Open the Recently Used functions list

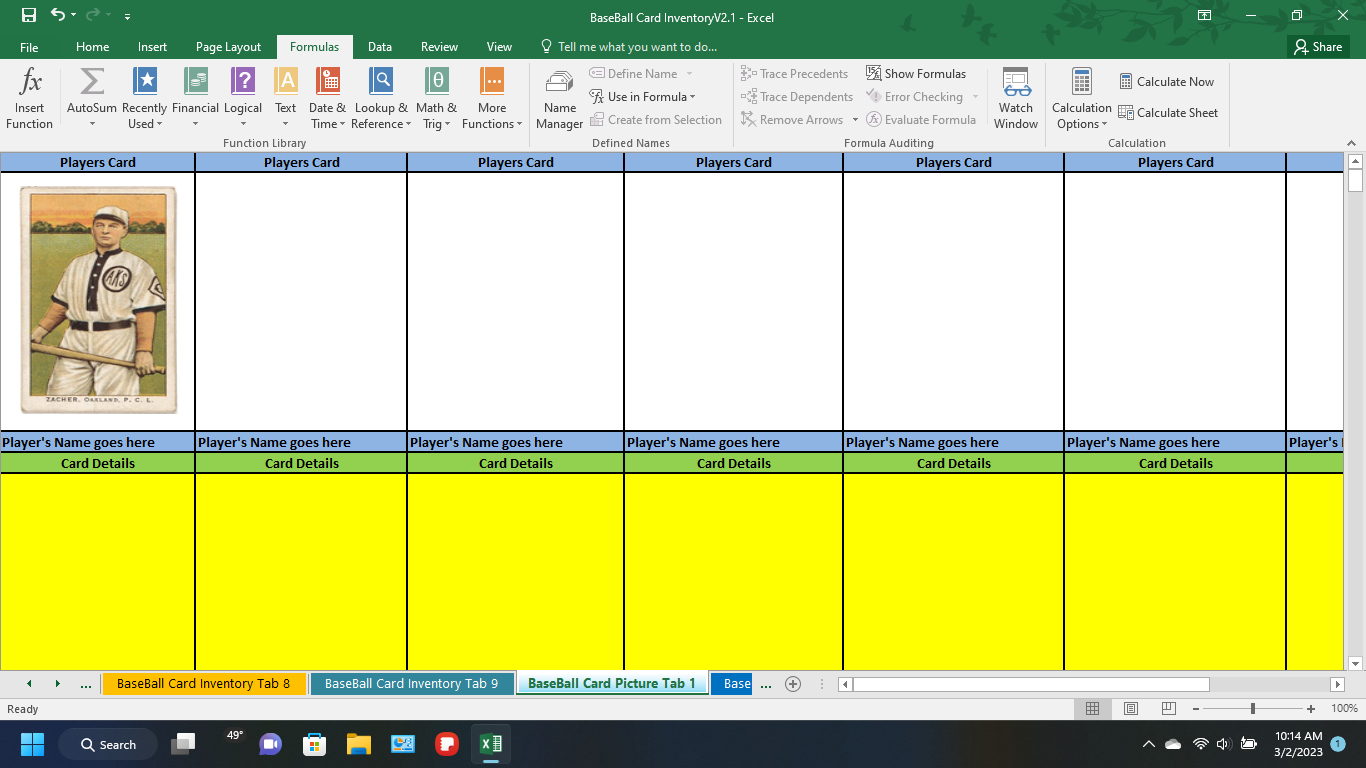coord(144,99)
